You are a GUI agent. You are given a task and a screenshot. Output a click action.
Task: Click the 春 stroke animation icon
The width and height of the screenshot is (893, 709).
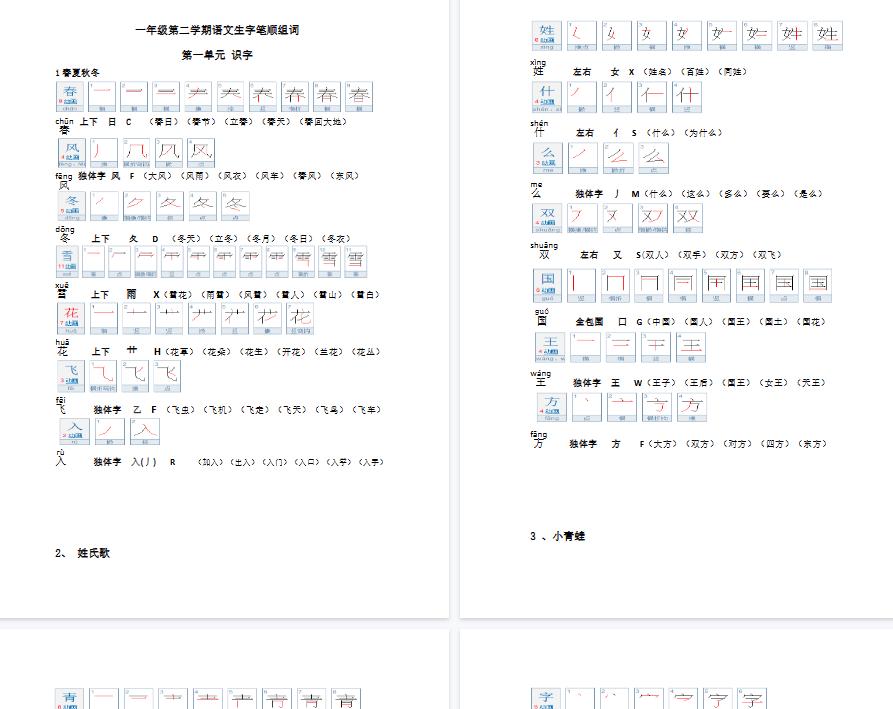coord(69,96)
